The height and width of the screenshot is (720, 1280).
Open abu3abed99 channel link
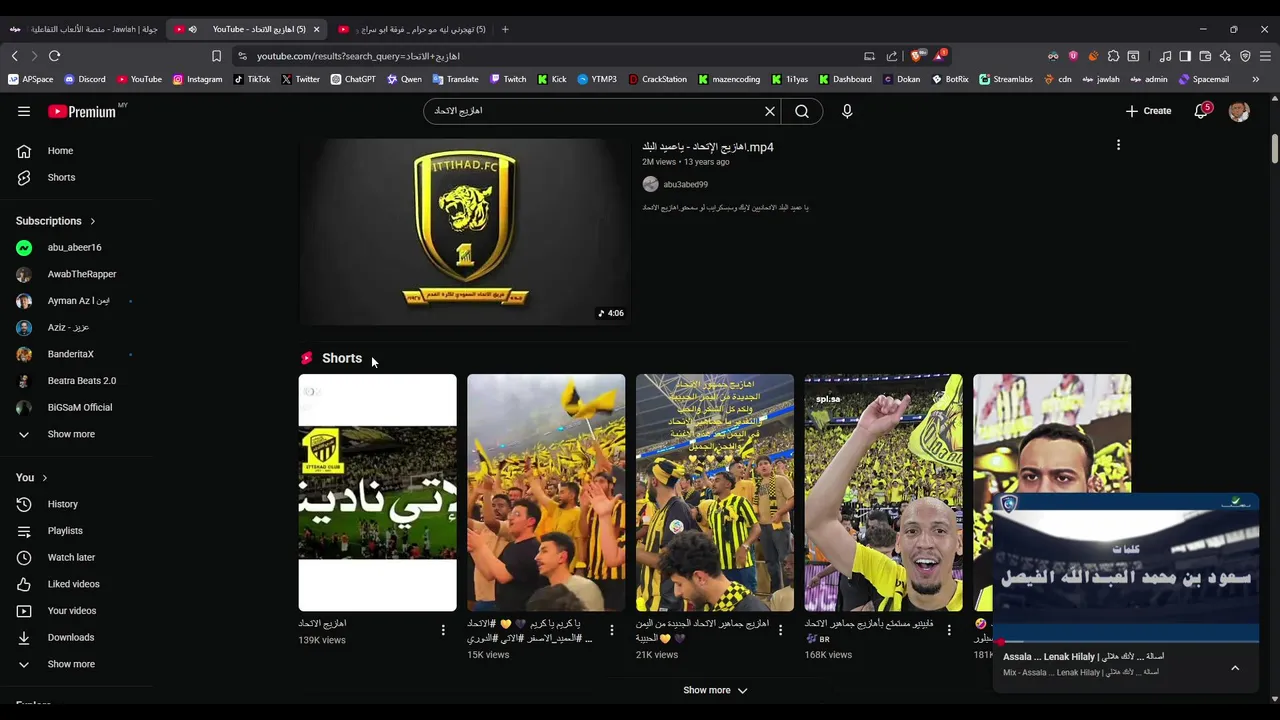(685, 184)
